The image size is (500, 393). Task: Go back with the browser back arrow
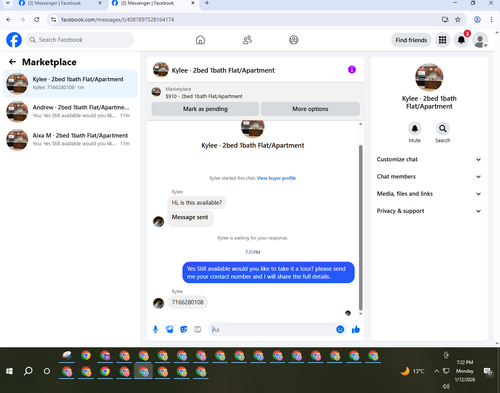click(x=9, y=20)
